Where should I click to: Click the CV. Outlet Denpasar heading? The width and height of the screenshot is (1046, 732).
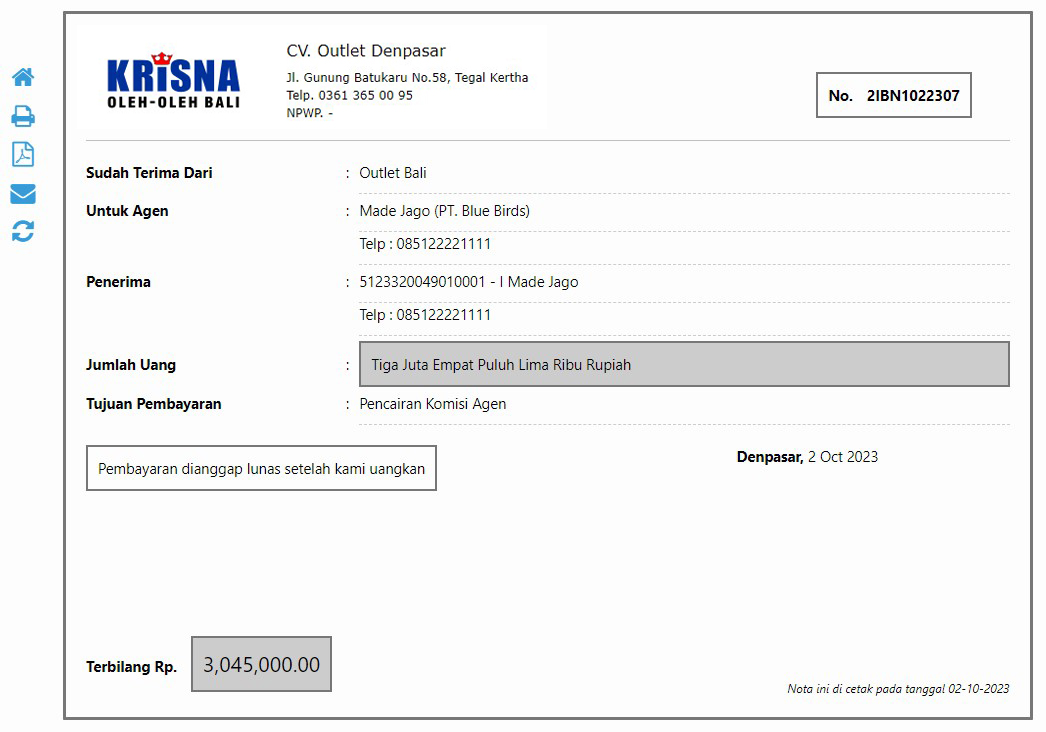tap(366, 51)
